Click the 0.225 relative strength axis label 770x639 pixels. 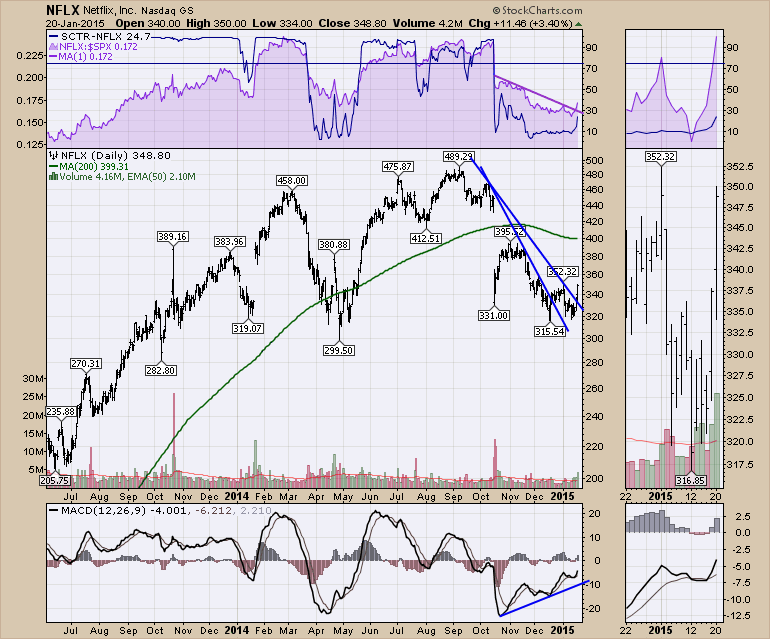28,56
